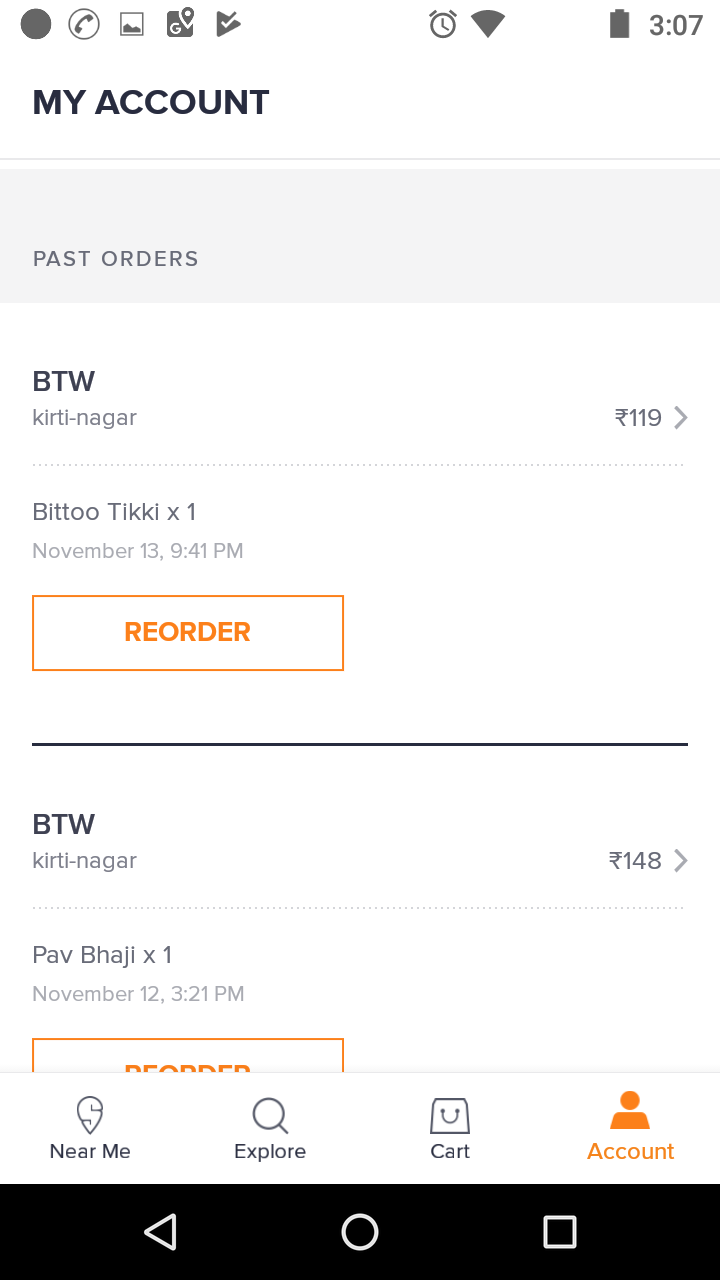Open the first BTW restaurant order
Screen dimensions: 720x1280
click(64, 381)
